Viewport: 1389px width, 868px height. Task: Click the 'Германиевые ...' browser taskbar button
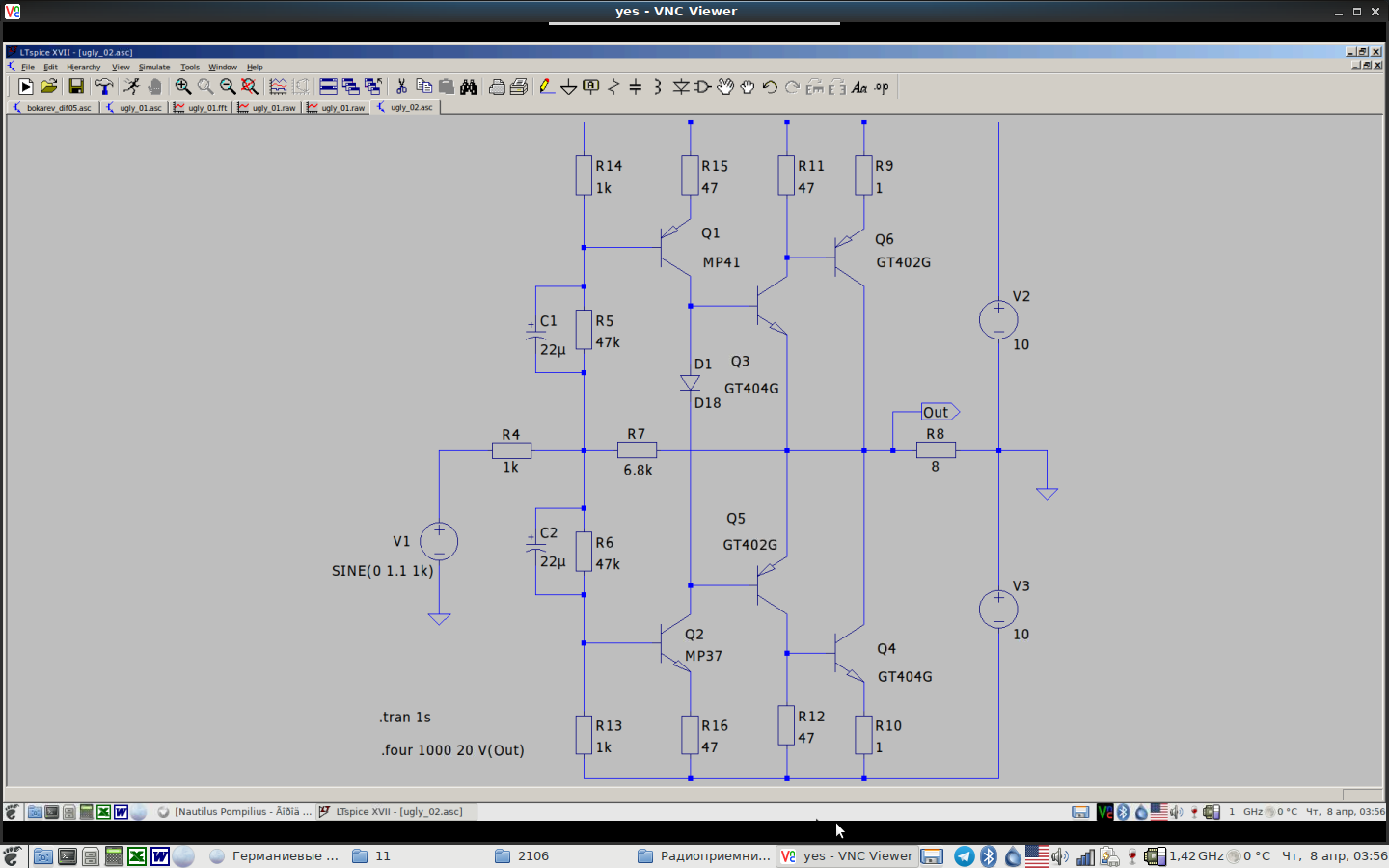point(275,855)
